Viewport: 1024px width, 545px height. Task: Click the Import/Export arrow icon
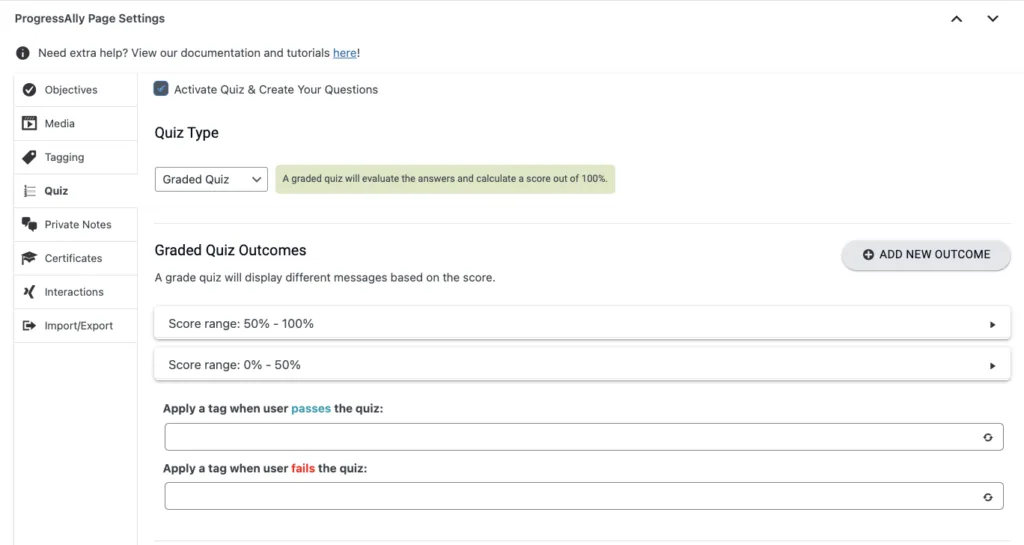pos(29,326)
